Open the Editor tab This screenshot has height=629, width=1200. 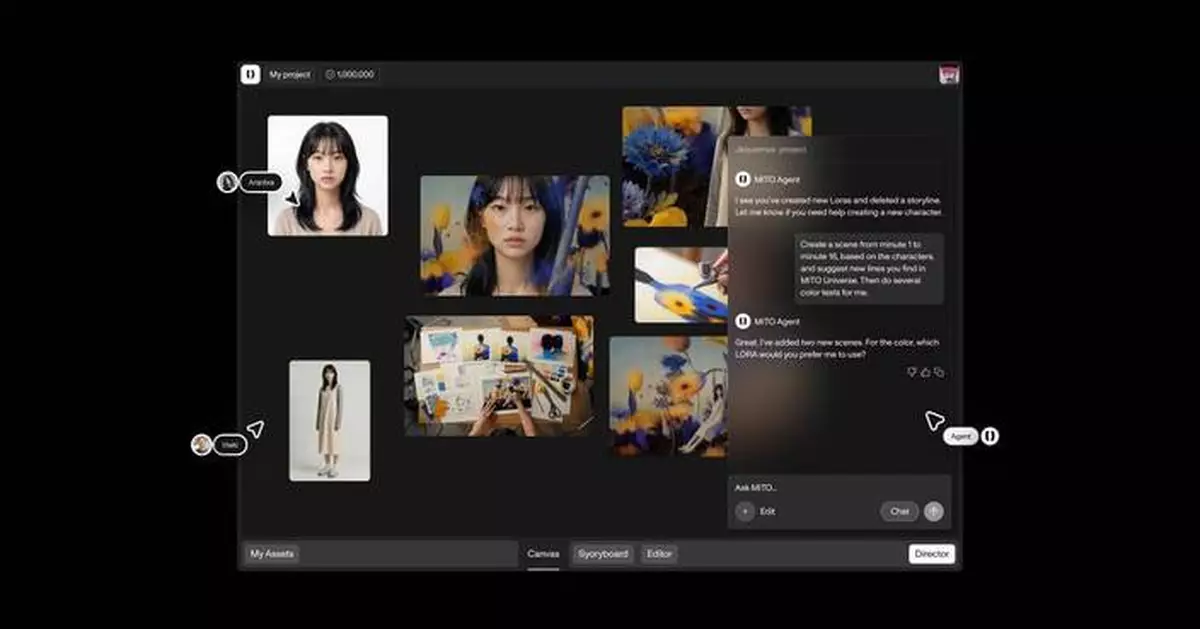click(x=661, y=553)
